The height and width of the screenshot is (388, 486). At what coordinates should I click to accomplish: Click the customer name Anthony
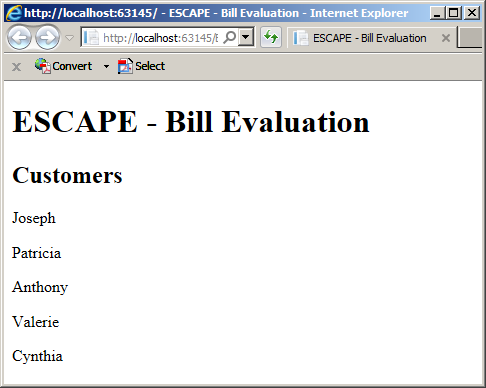point(40,287)
